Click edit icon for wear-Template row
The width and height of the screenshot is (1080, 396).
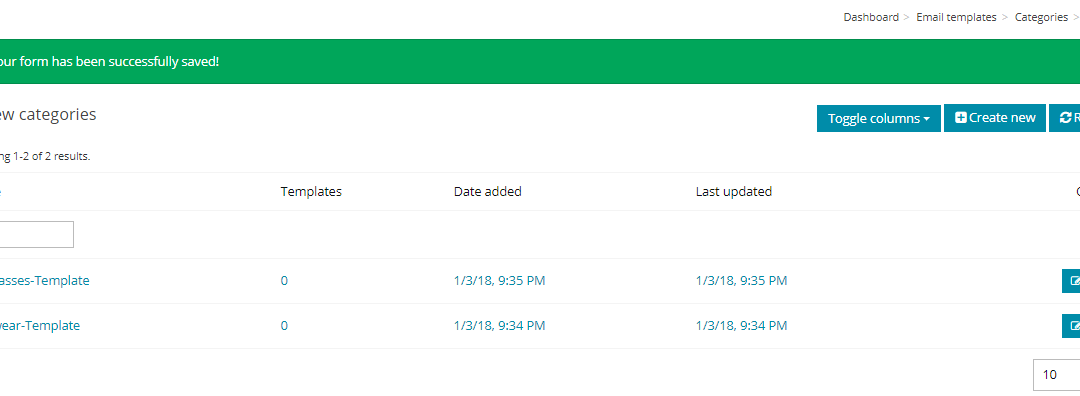point(1072,325)
